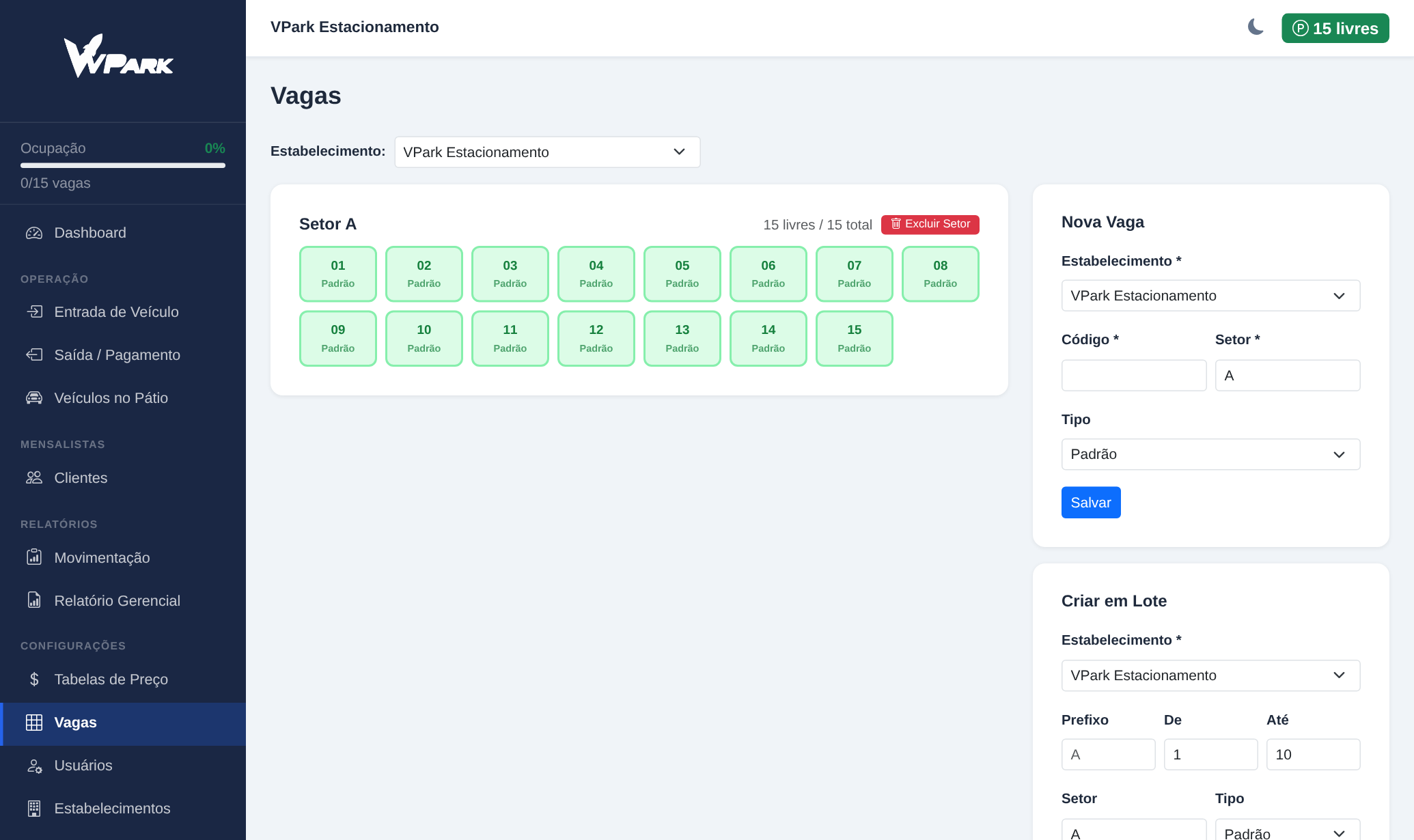Click Usuários user-gear icon
This screenshot has height=840, width=1414.
pyautogui.click(x=34, y=766)
